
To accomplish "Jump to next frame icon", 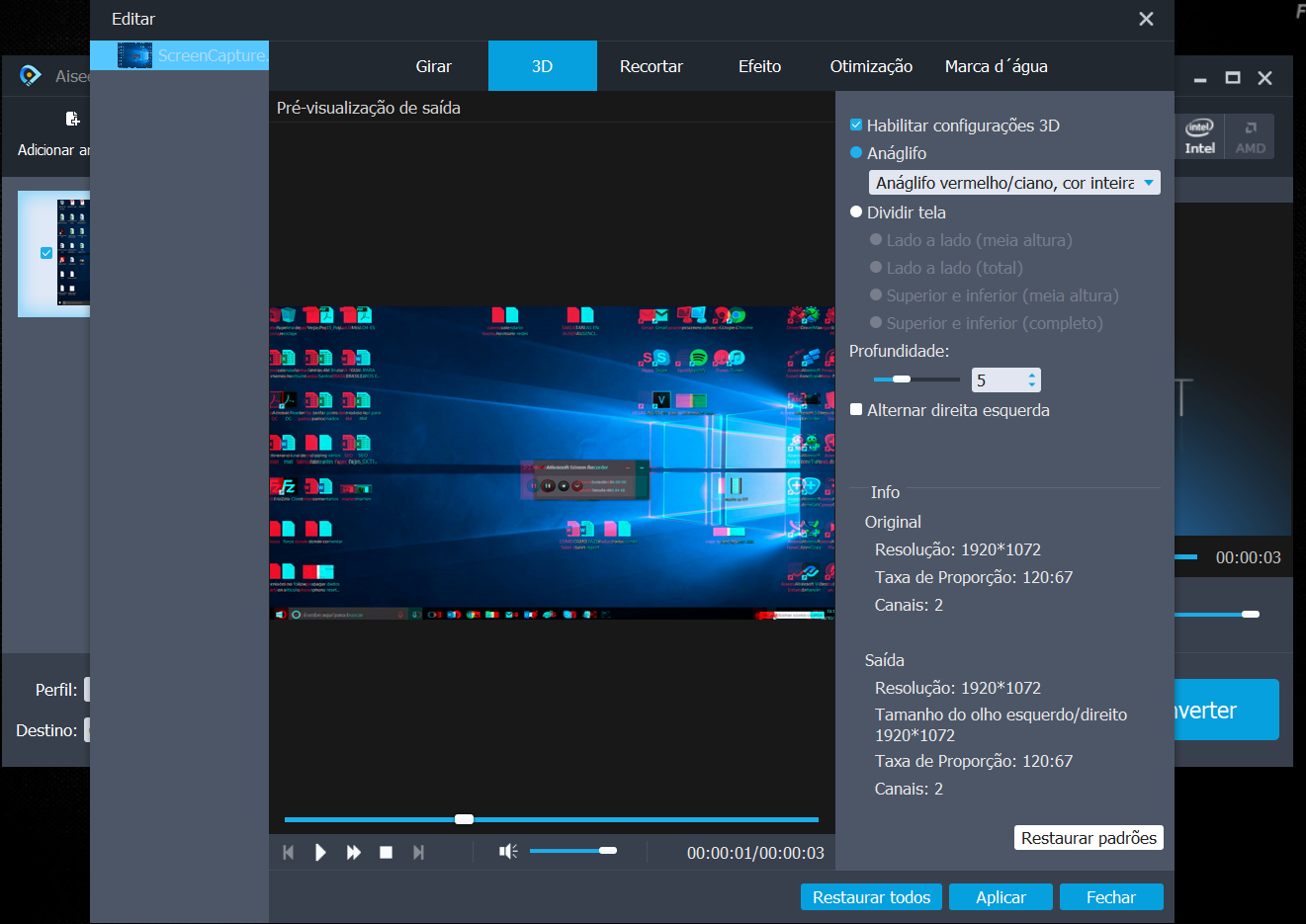I will [x=418, y=852].
